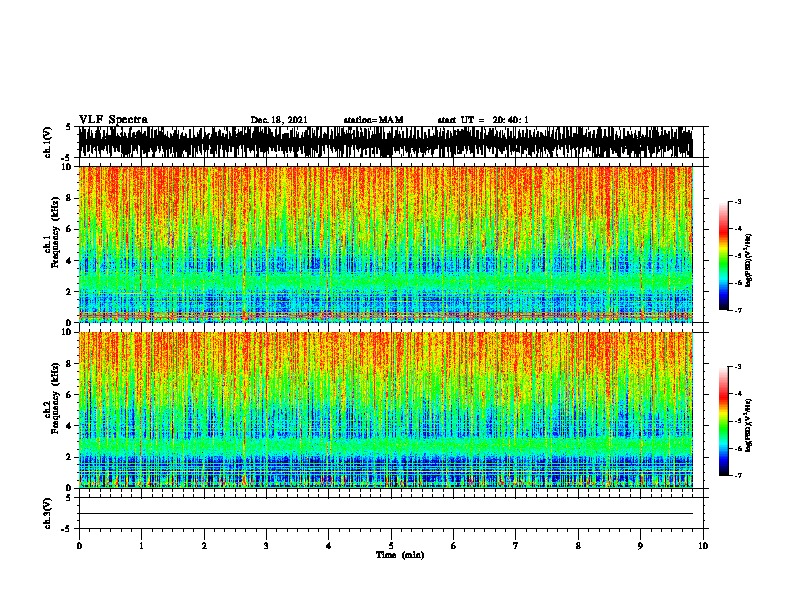Viewport: 792px width, 612px height.
Task: Click the ch.2 spectrogram panel
Action: (x=385, y=410)
